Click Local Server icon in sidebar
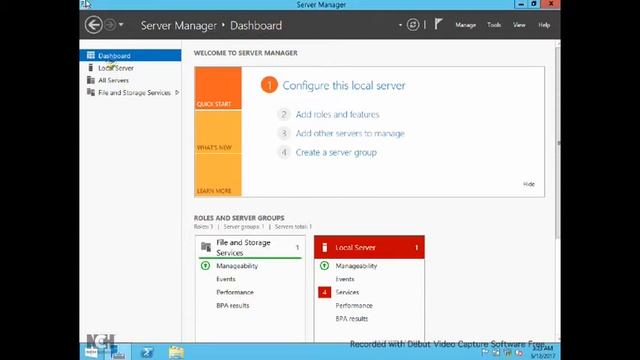640x360 pixels. pos(91,68)
